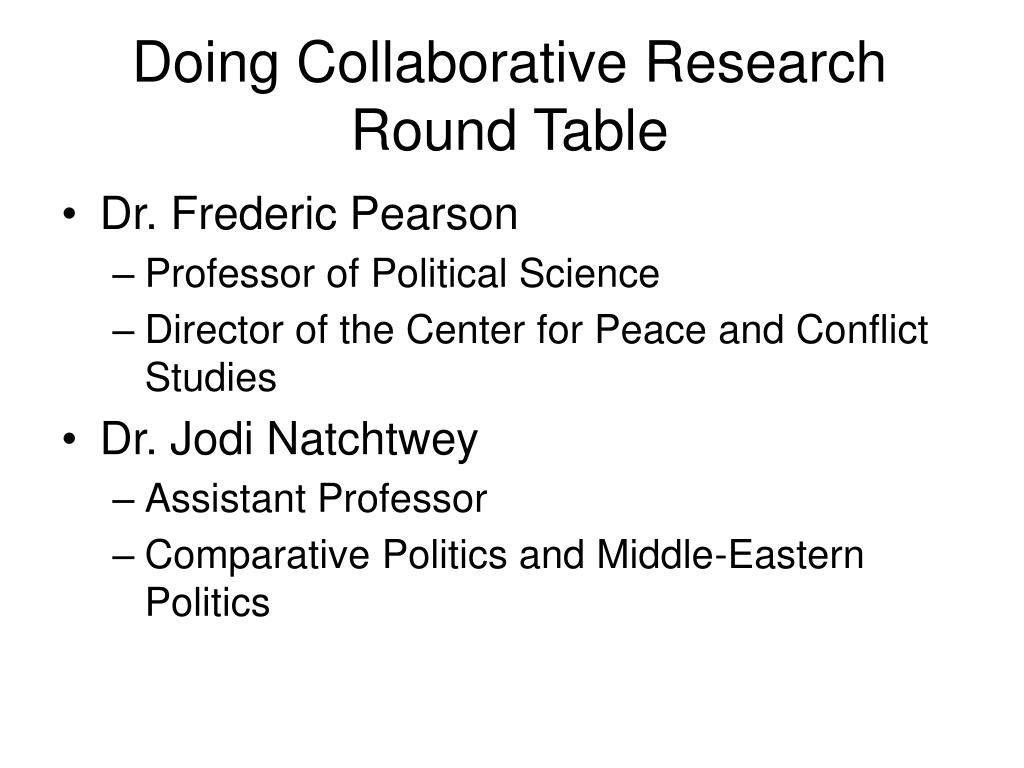Screen dimensions: 1024x768
Task: Click 'Director of the Center for Peace' line
Action: point(536,329)
